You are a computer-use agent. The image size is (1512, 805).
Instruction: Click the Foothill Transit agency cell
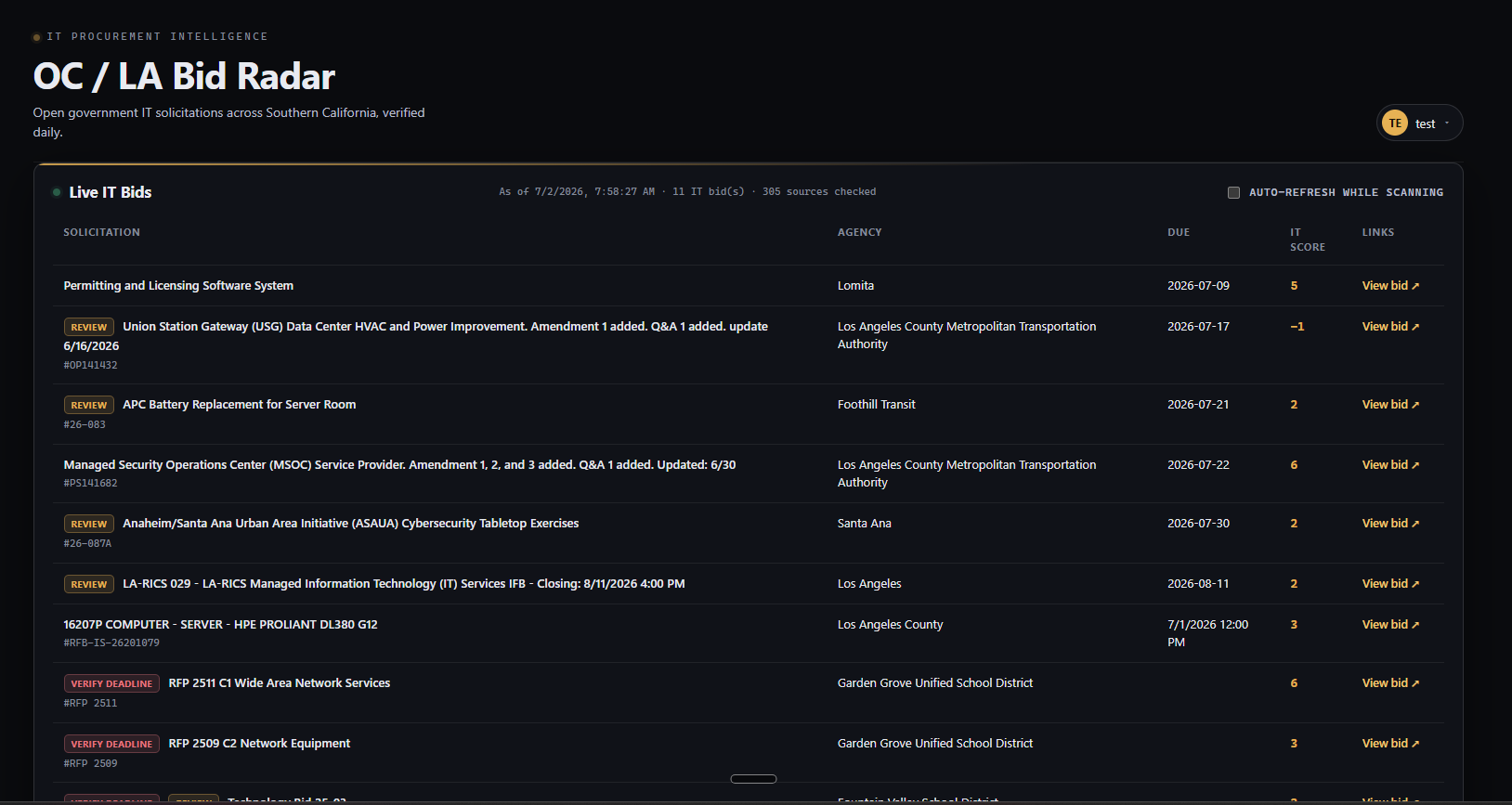pos(877,405)
